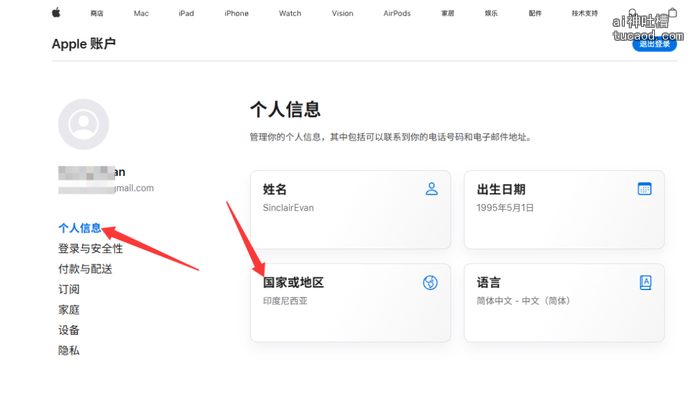
Task: Click the name text SinclairEvan
Action: 288,208
